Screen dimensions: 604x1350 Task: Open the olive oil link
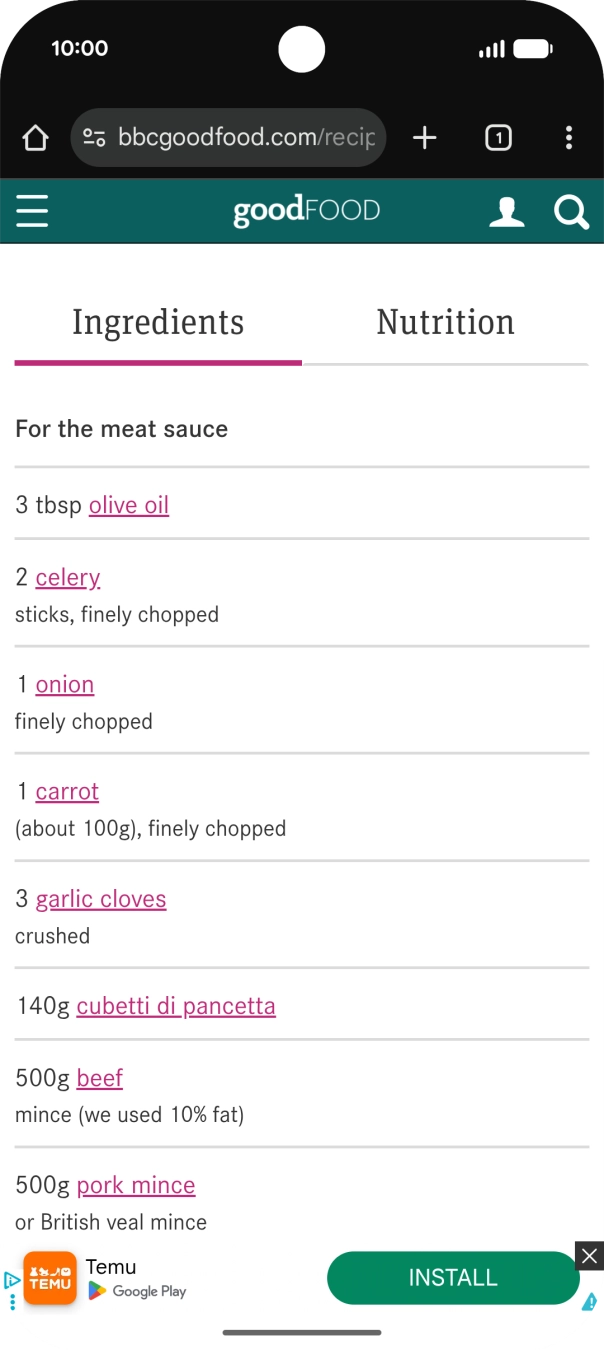(129, 505)
